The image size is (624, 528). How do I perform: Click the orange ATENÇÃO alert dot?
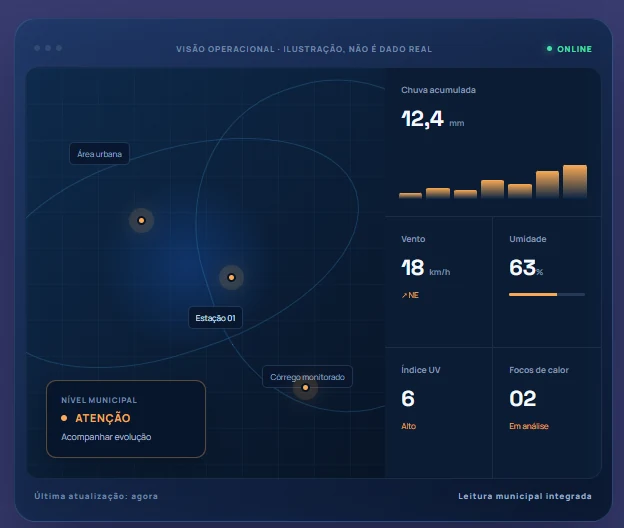click(64, 418)
